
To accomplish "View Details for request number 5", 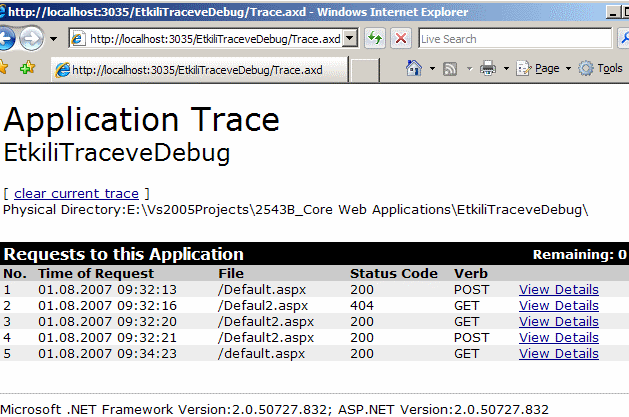I will click(558, 354).
